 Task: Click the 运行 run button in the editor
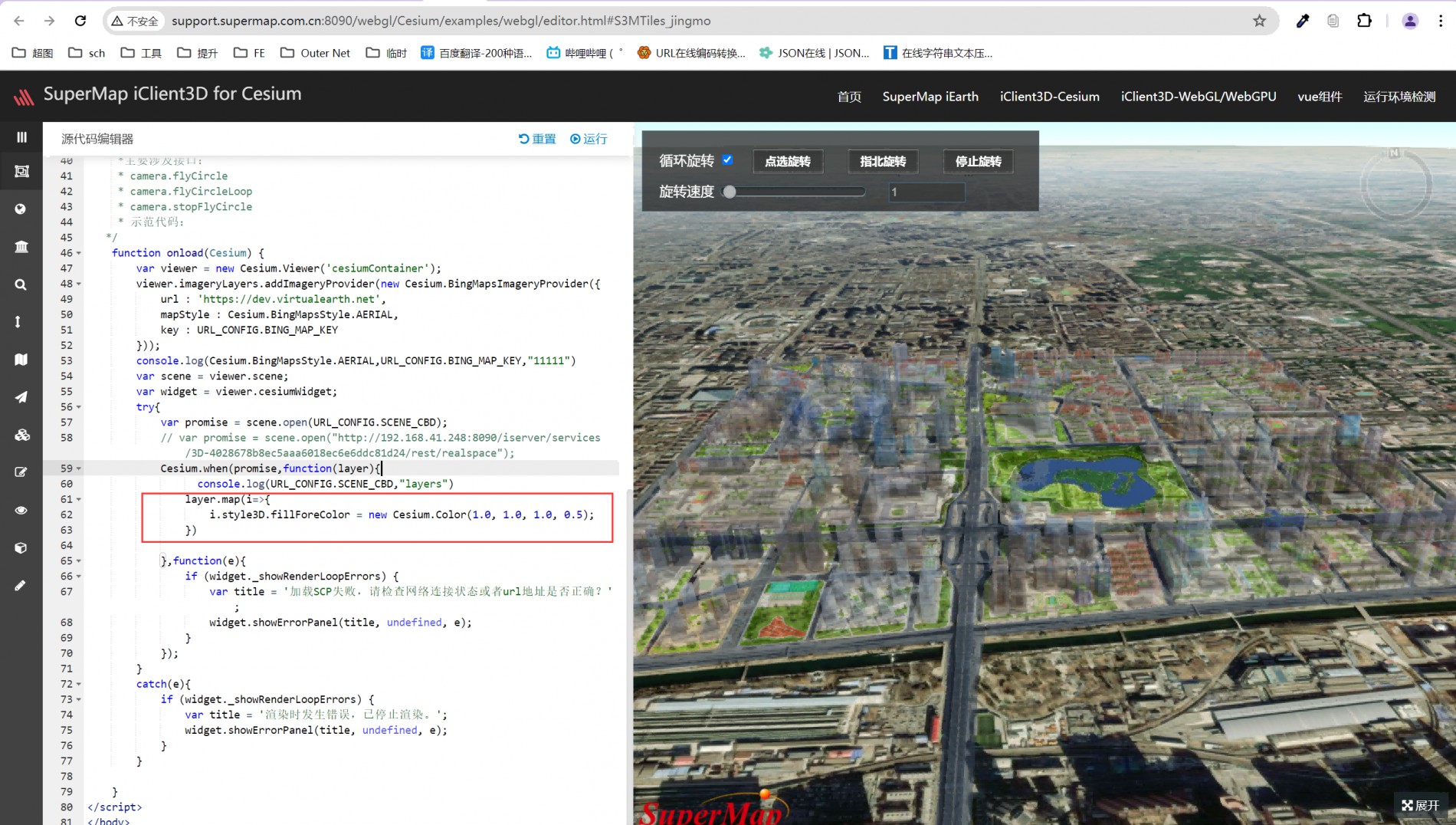(x=589, y=139)
